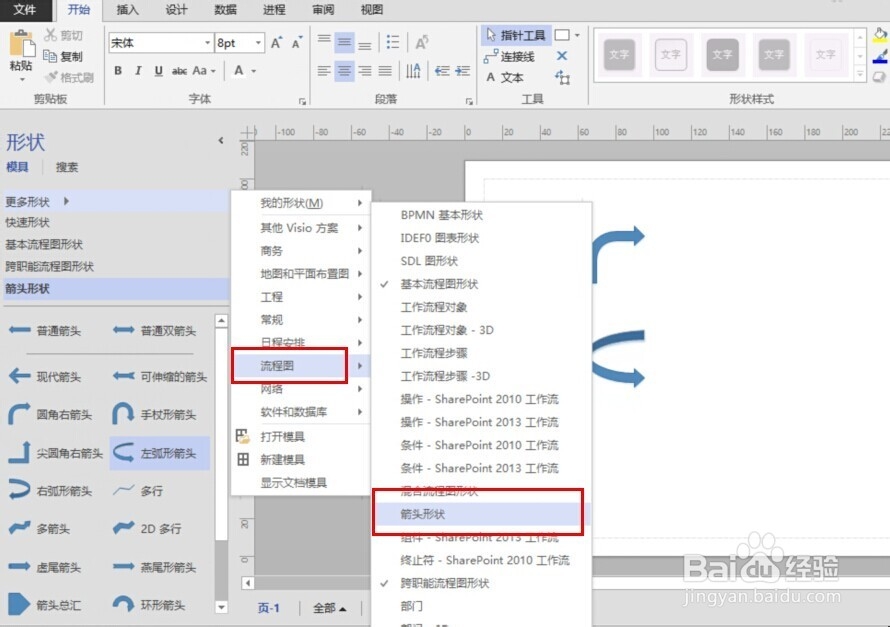Click the 右弧形箭头 shape icon

[x=19, y=490]
